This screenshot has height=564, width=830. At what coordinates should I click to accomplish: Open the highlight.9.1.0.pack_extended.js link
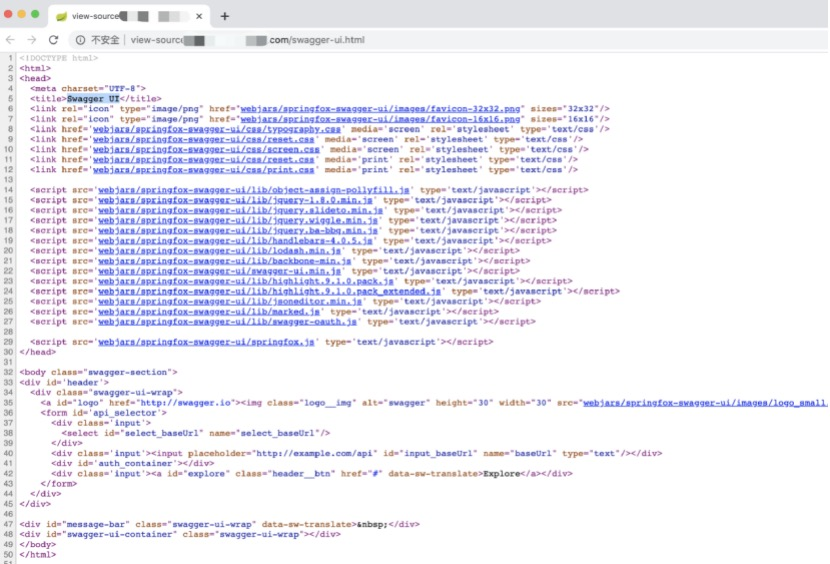[x=269, y=291]
